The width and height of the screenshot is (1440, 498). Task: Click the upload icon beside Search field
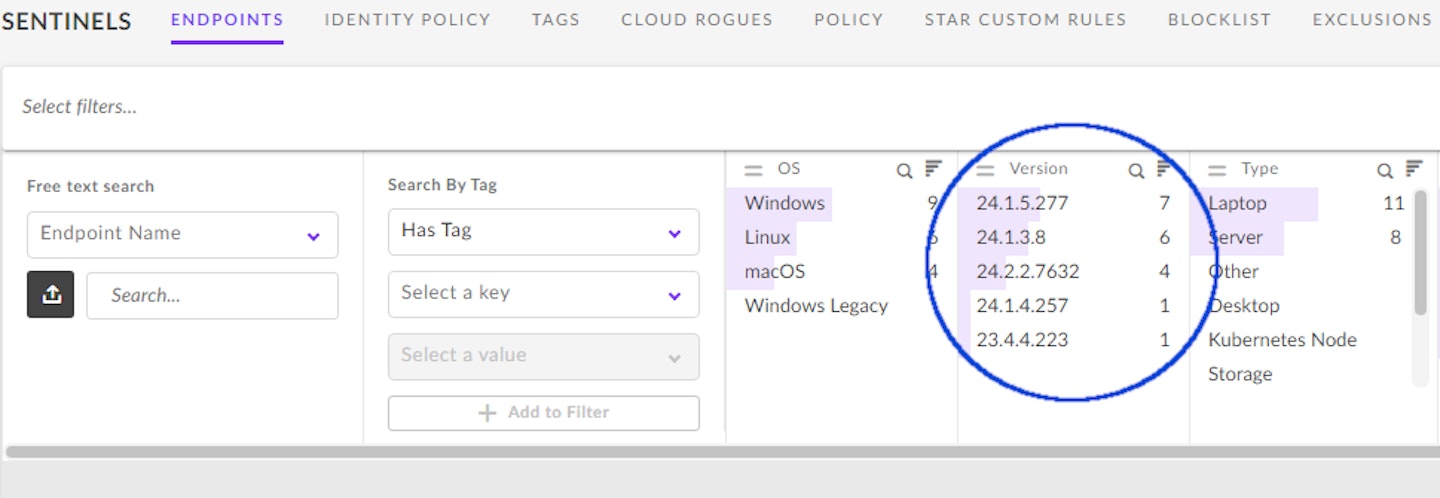51,295
